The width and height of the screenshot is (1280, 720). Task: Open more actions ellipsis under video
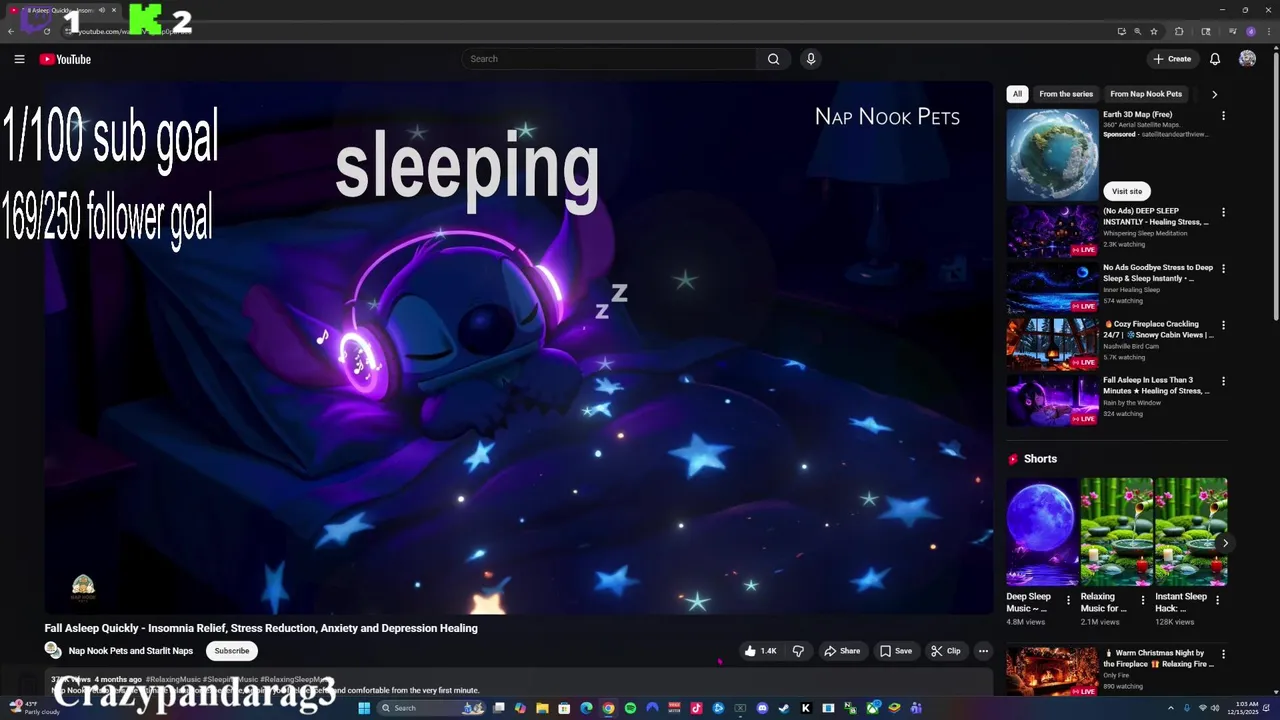(983, 651)
